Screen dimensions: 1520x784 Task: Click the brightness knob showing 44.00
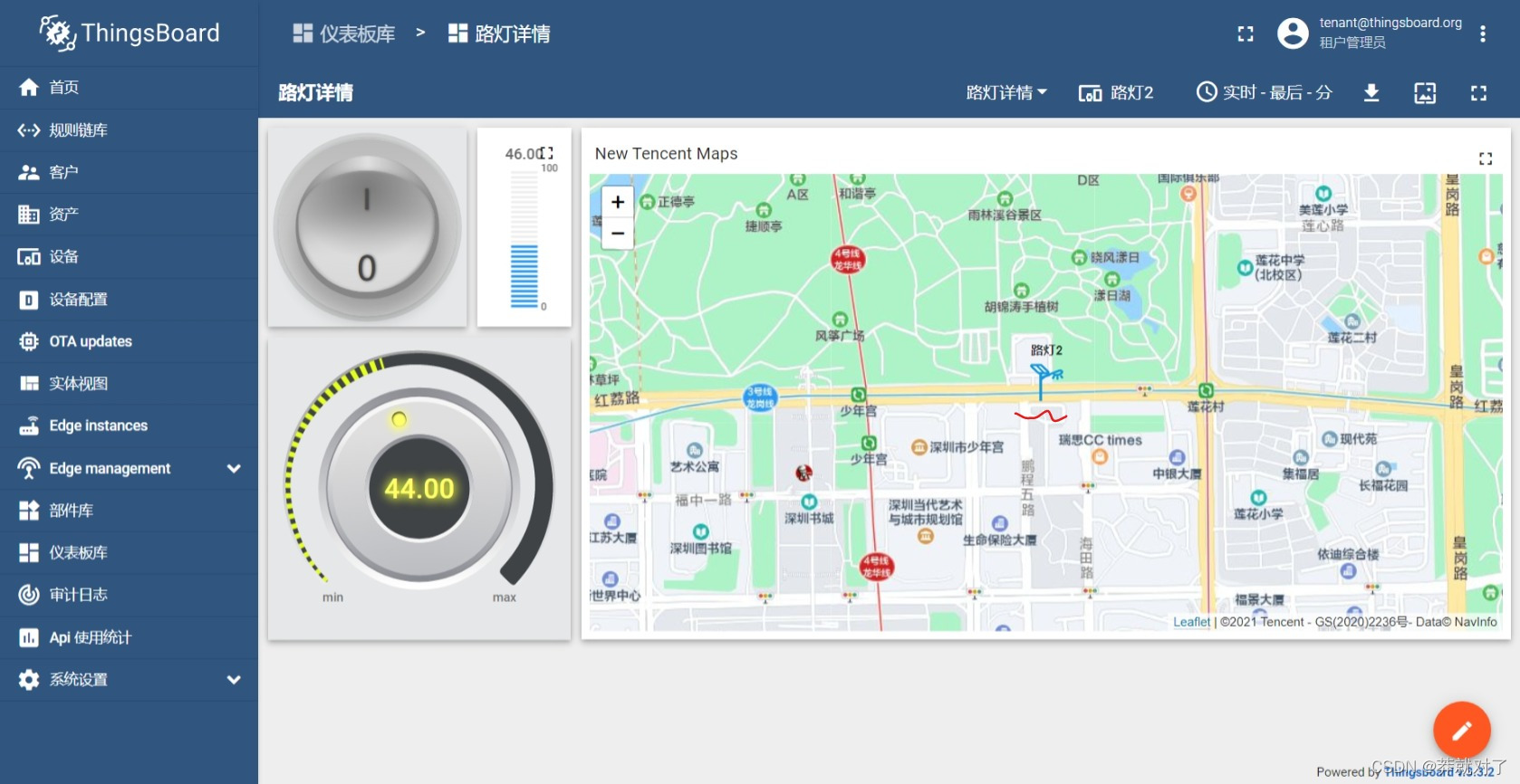click(x=418, y=488)
